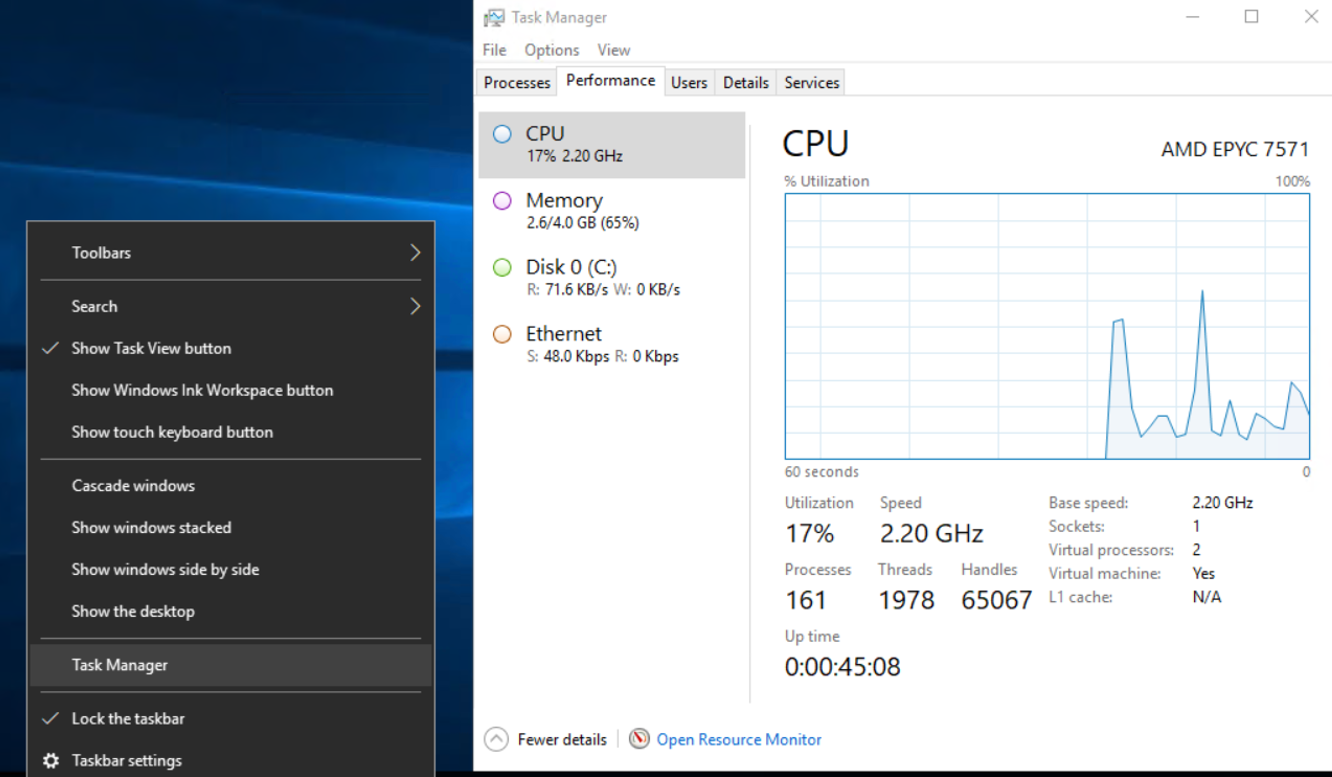The width and height of the screenshot is (1332, 777).
Task: Click the Task Manager title bar icon
Action: 494,18
